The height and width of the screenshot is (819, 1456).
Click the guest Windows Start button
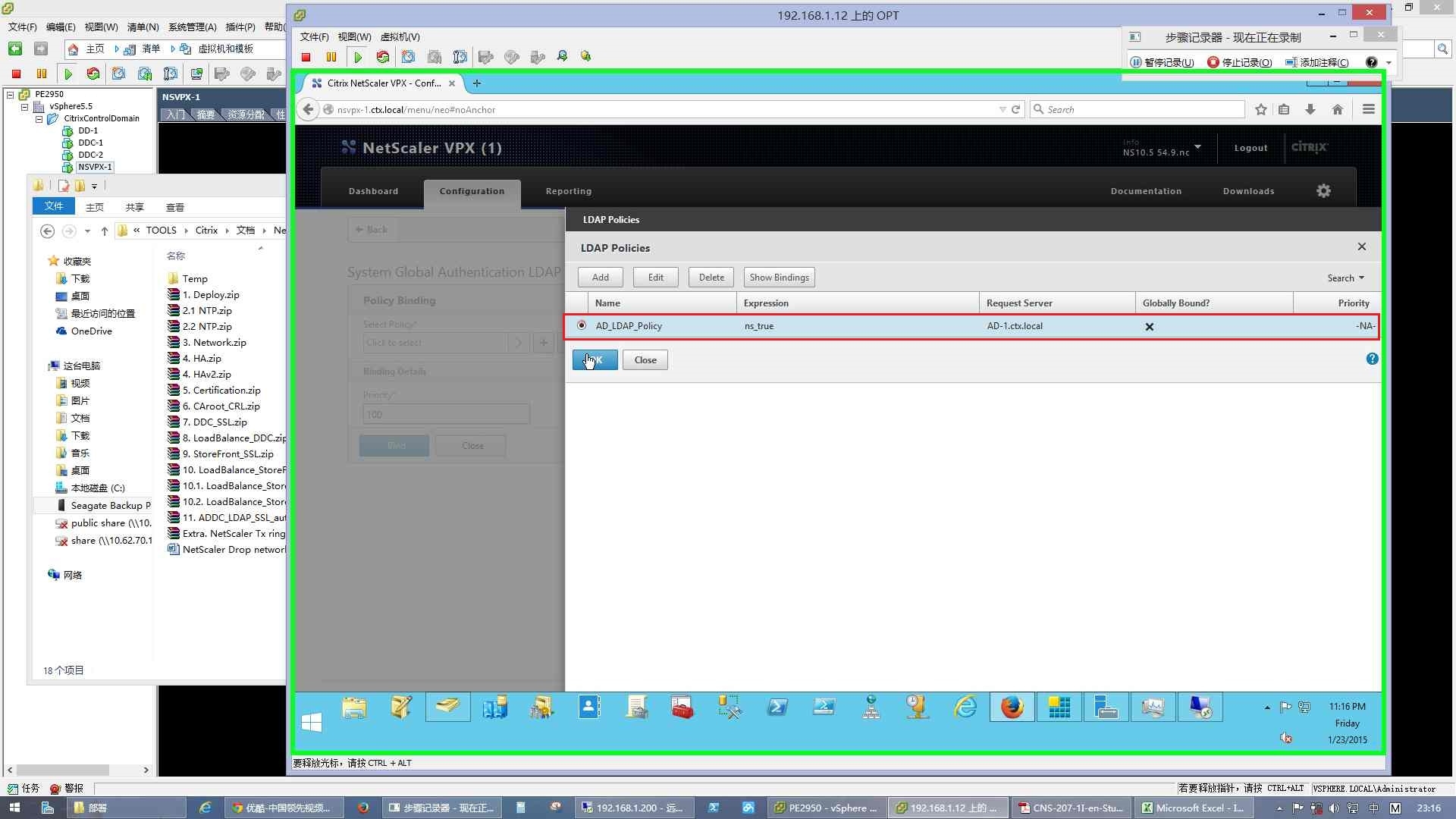[x=312, y=722]
